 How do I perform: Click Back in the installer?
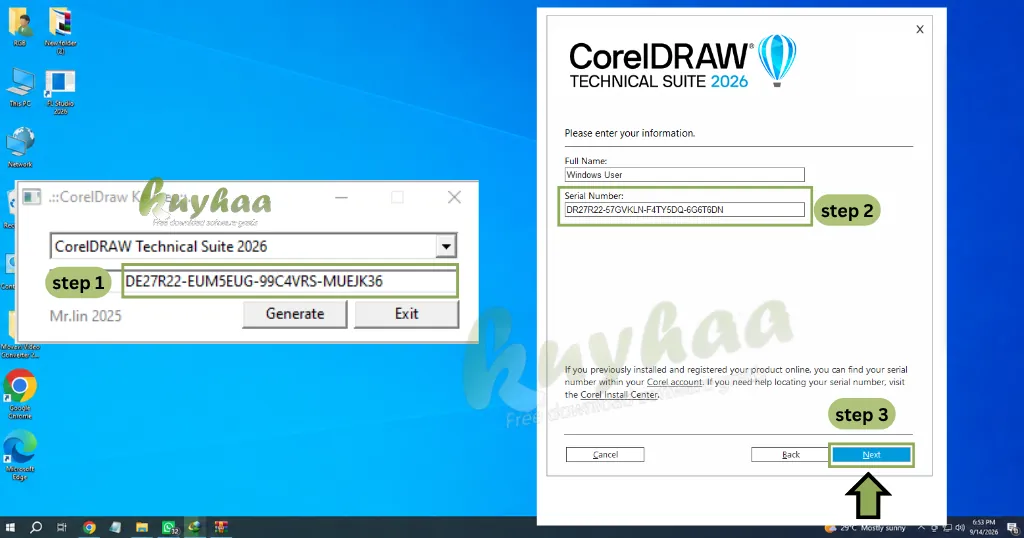click(x=790, y=454)
